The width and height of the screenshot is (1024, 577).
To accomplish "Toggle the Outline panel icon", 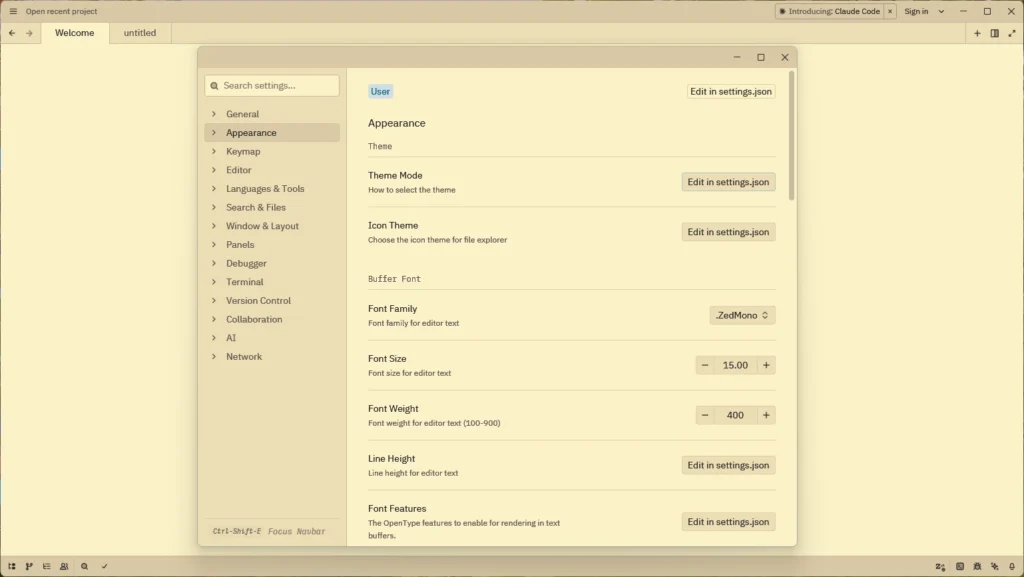I will pos(46,566).
